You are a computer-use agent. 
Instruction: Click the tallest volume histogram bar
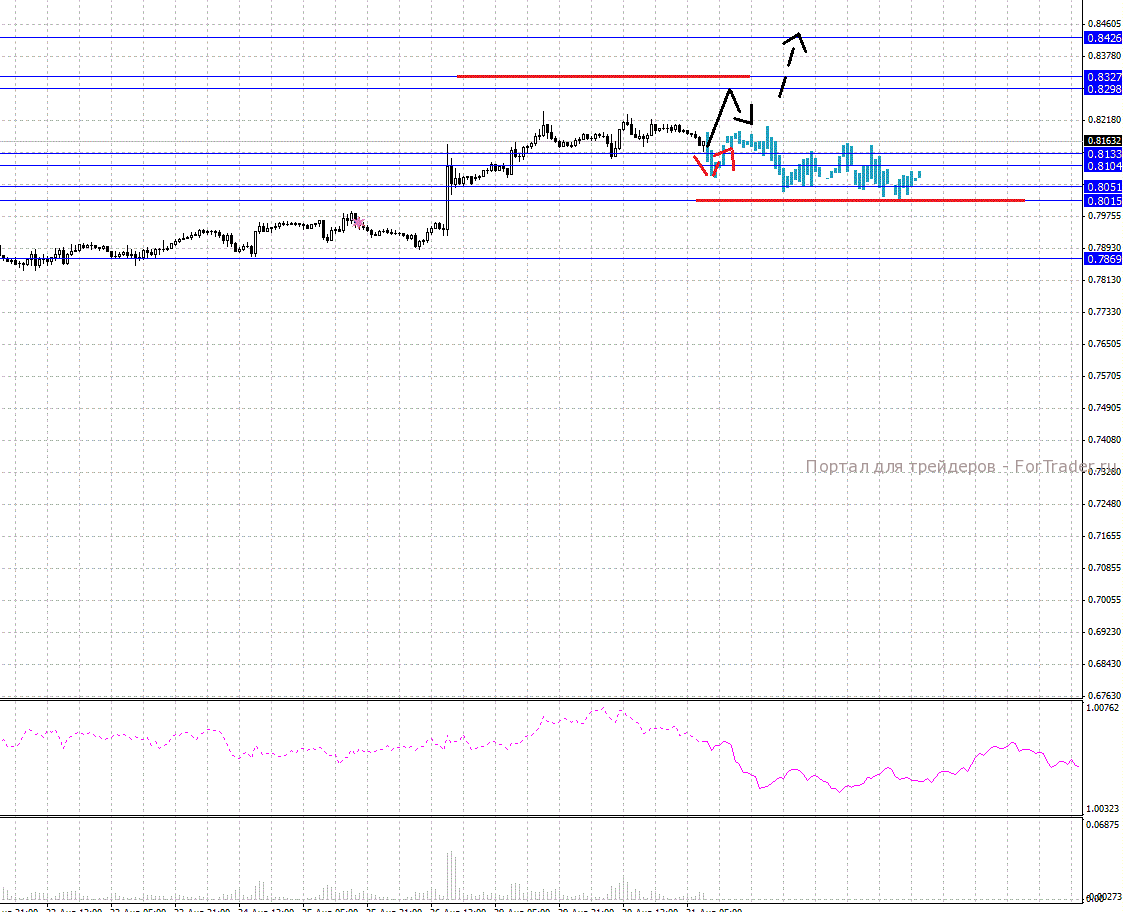449,875
